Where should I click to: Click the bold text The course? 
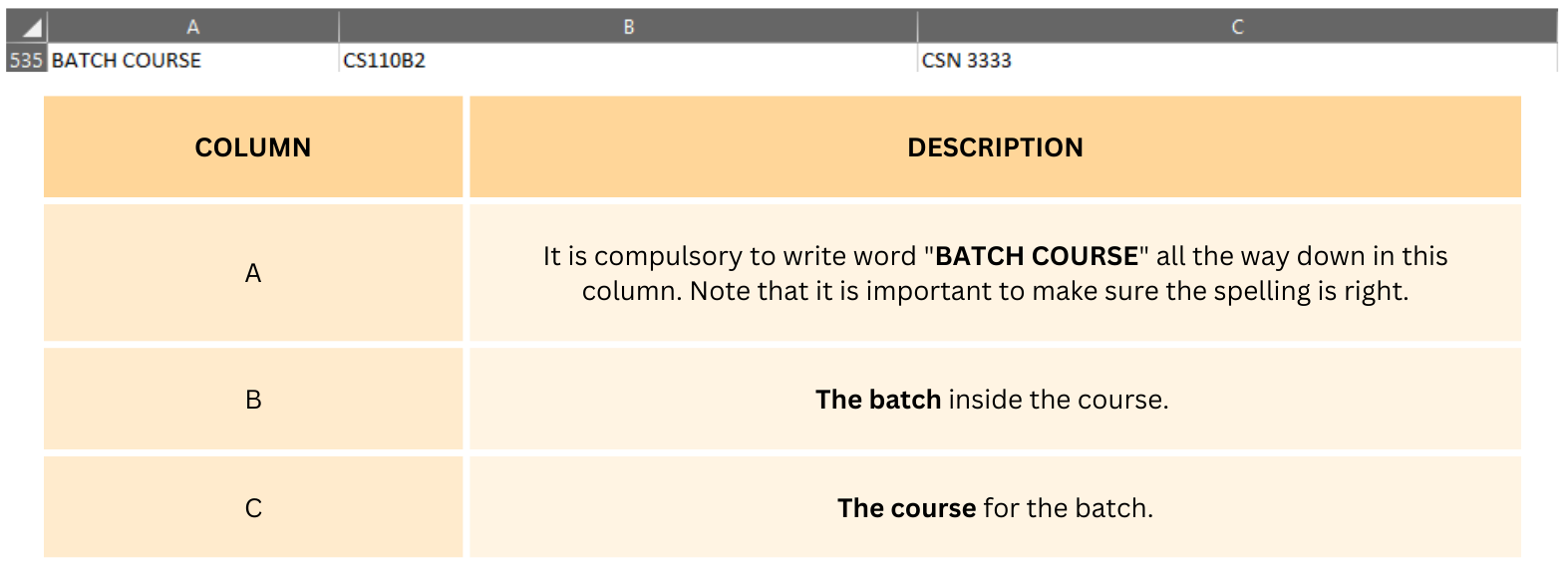coord(906,508)
